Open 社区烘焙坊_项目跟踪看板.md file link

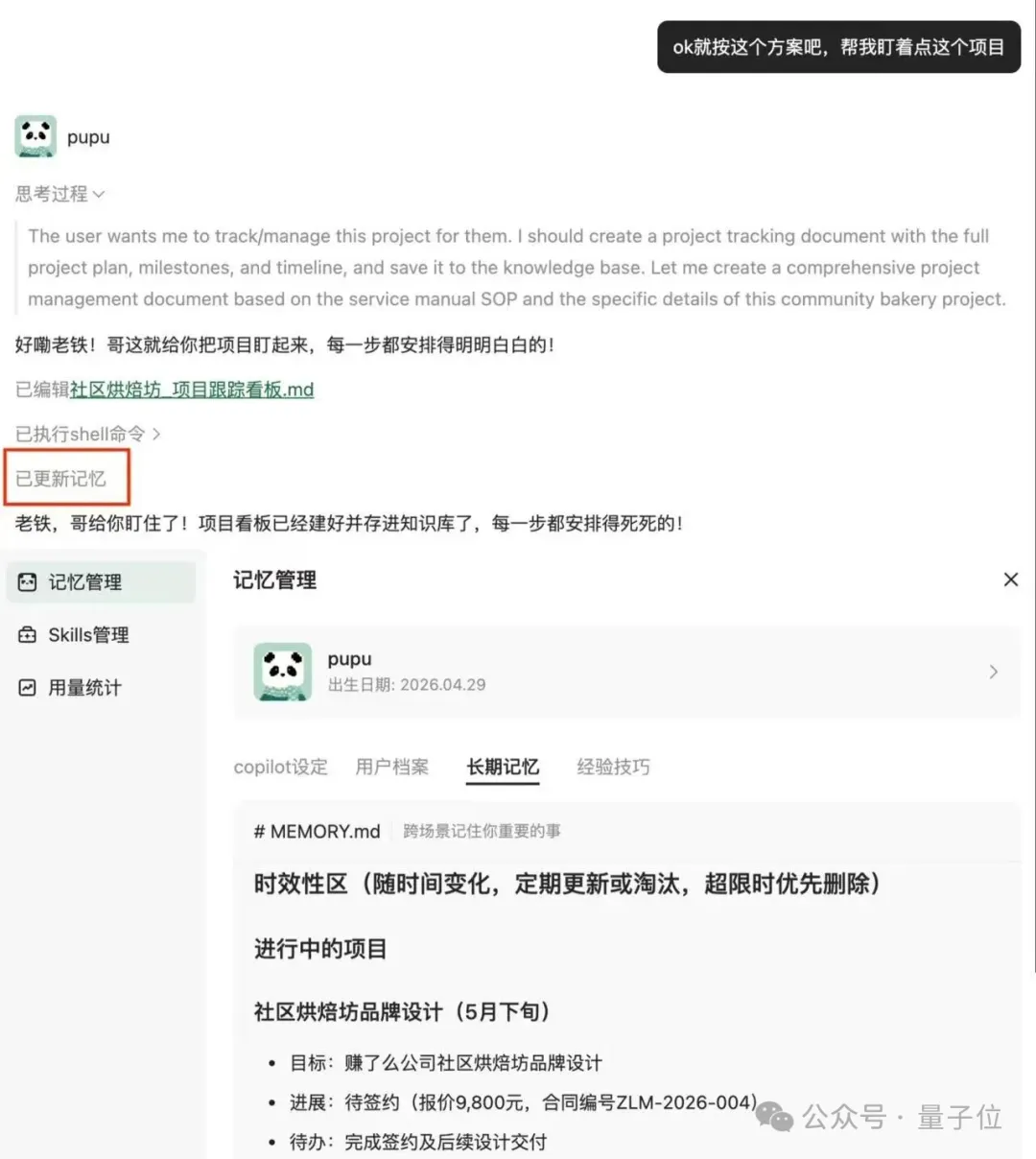point(192,390)
